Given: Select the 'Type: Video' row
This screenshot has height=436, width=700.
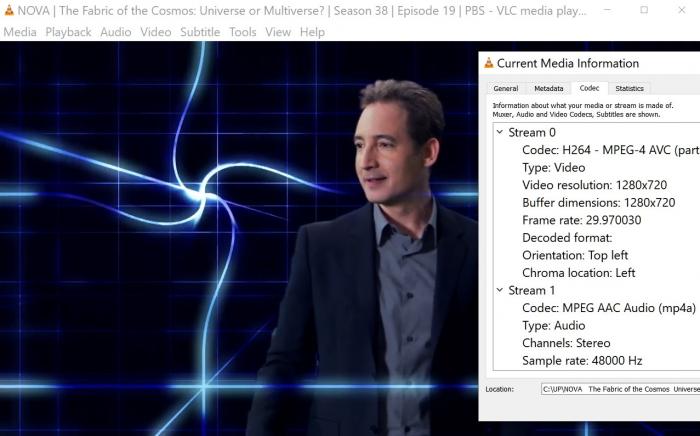Looking at the screenshot, I should tap(554, 168).
